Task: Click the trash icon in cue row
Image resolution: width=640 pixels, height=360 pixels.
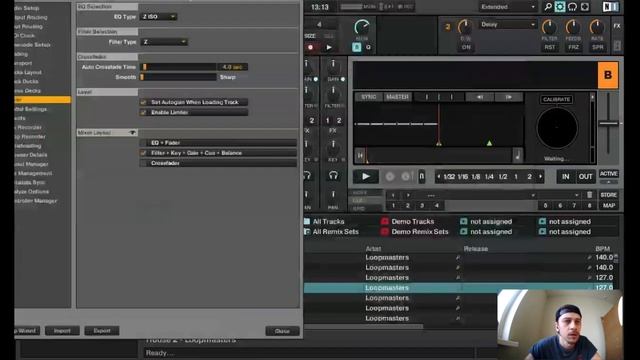Action: 589,195
